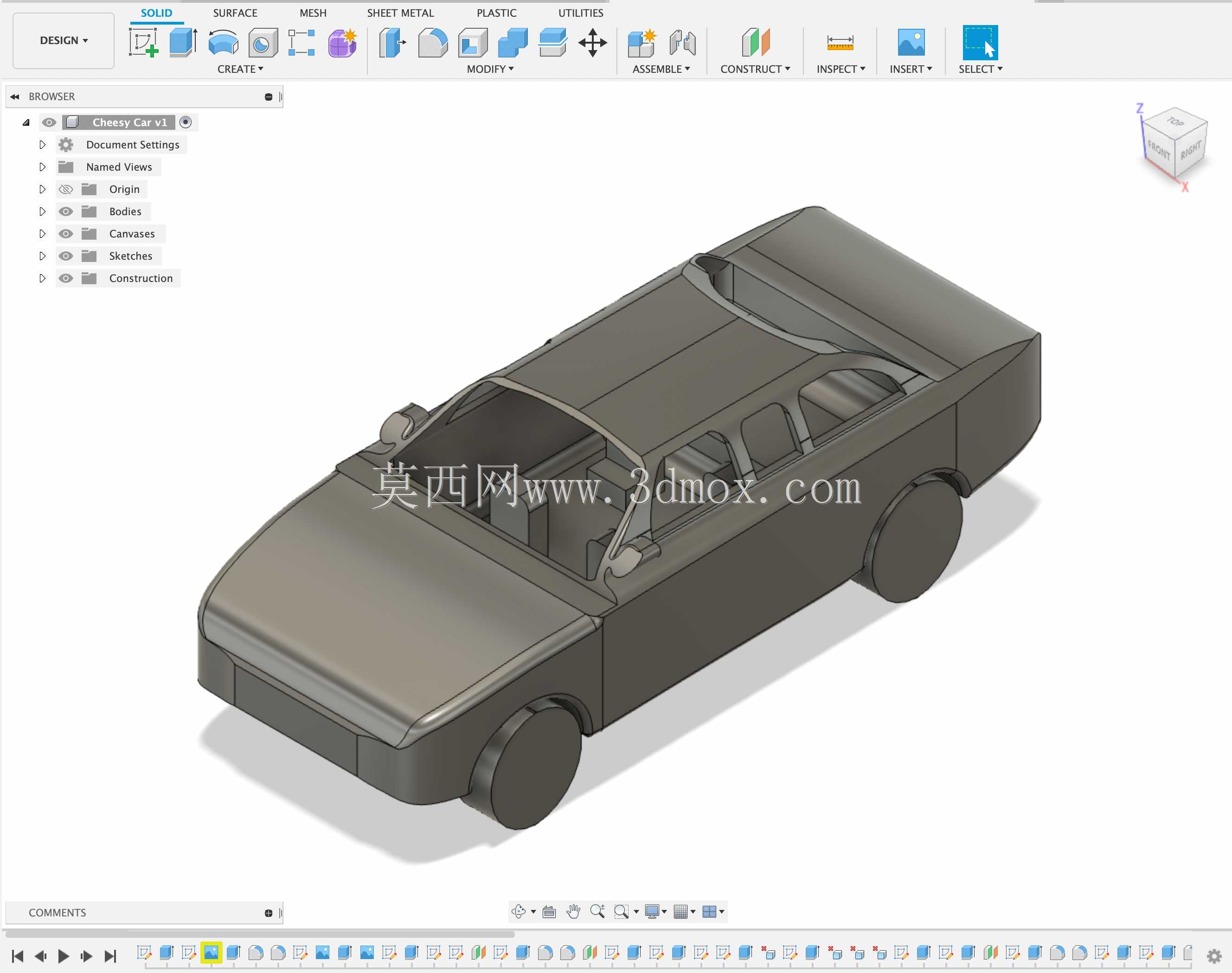Expand the Bodies folder
The width and height of the screenshot is (1232, 973).
(42, 211)
